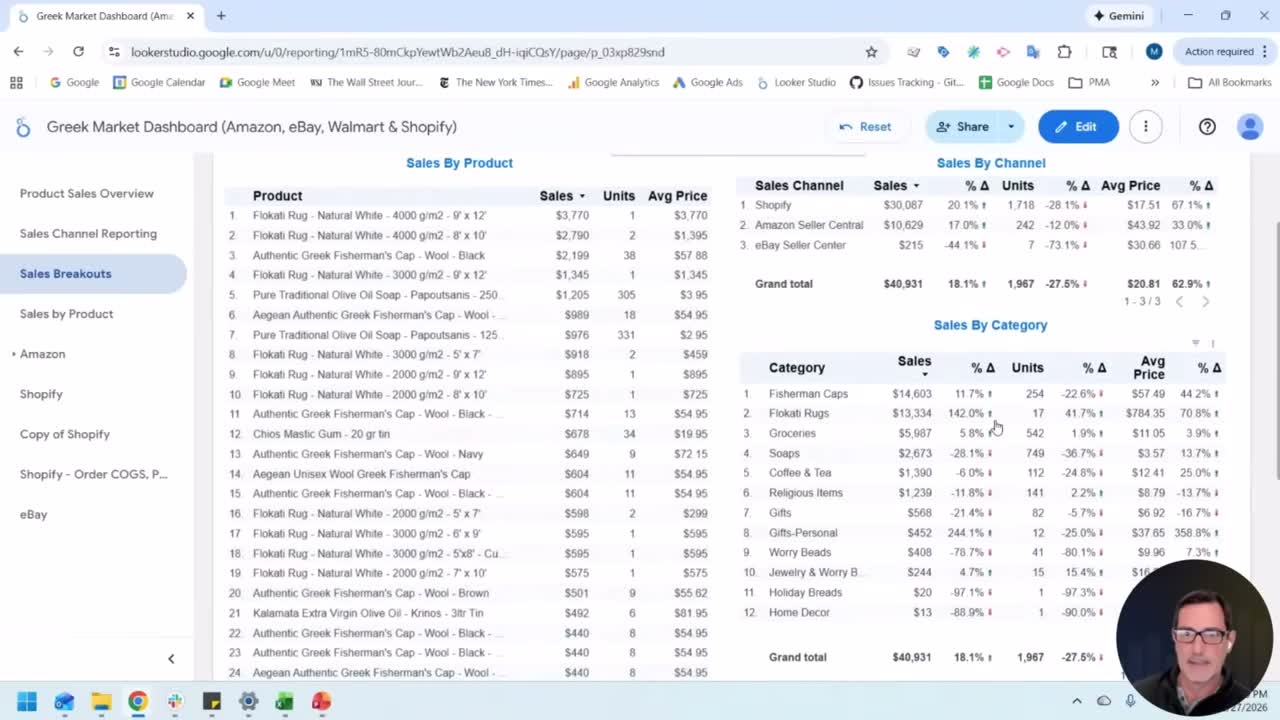Screen dimensions: 1280x720
Task: Open the Extensions puzzle icon
Action: pos(1065,51)
